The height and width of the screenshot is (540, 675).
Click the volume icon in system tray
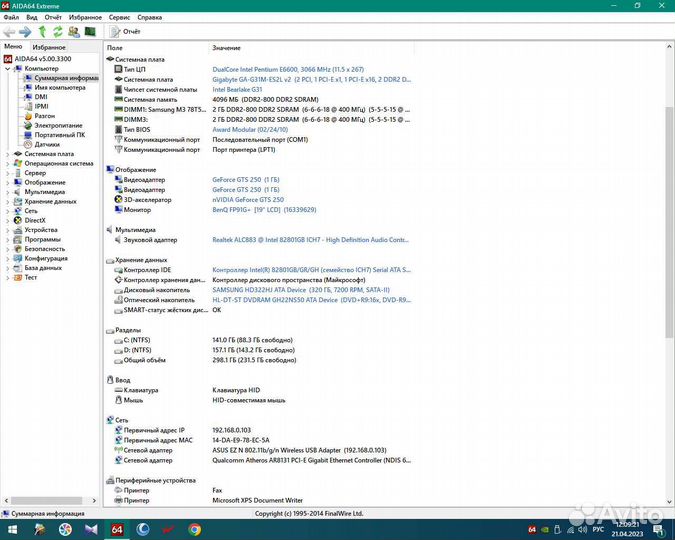pos(583,529)
